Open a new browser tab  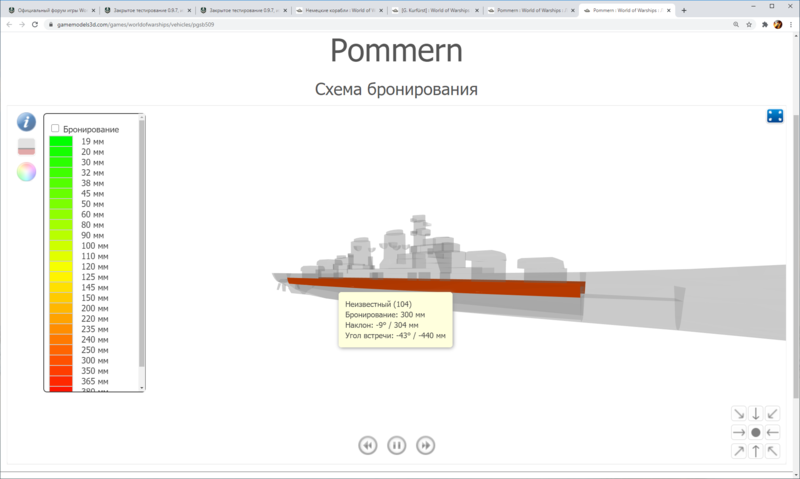pos(684,10)
